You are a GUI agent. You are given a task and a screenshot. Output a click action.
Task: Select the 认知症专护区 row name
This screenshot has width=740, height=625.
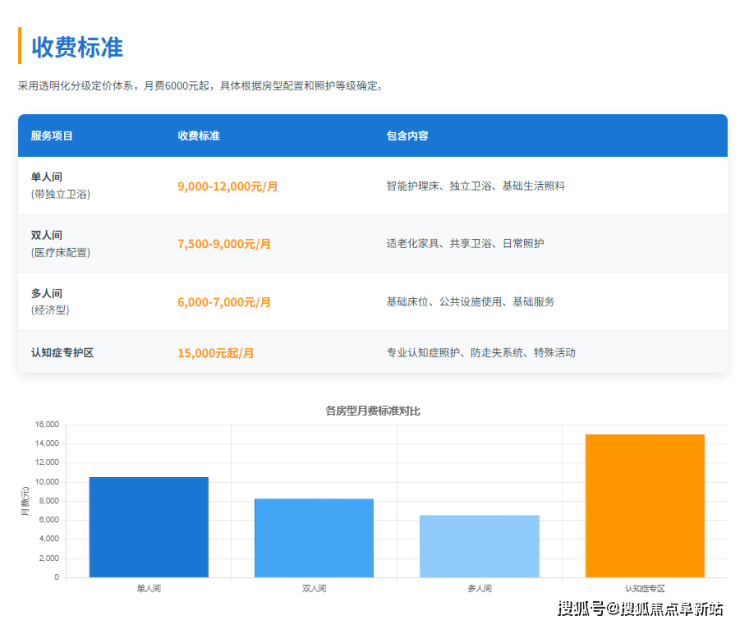62,353
